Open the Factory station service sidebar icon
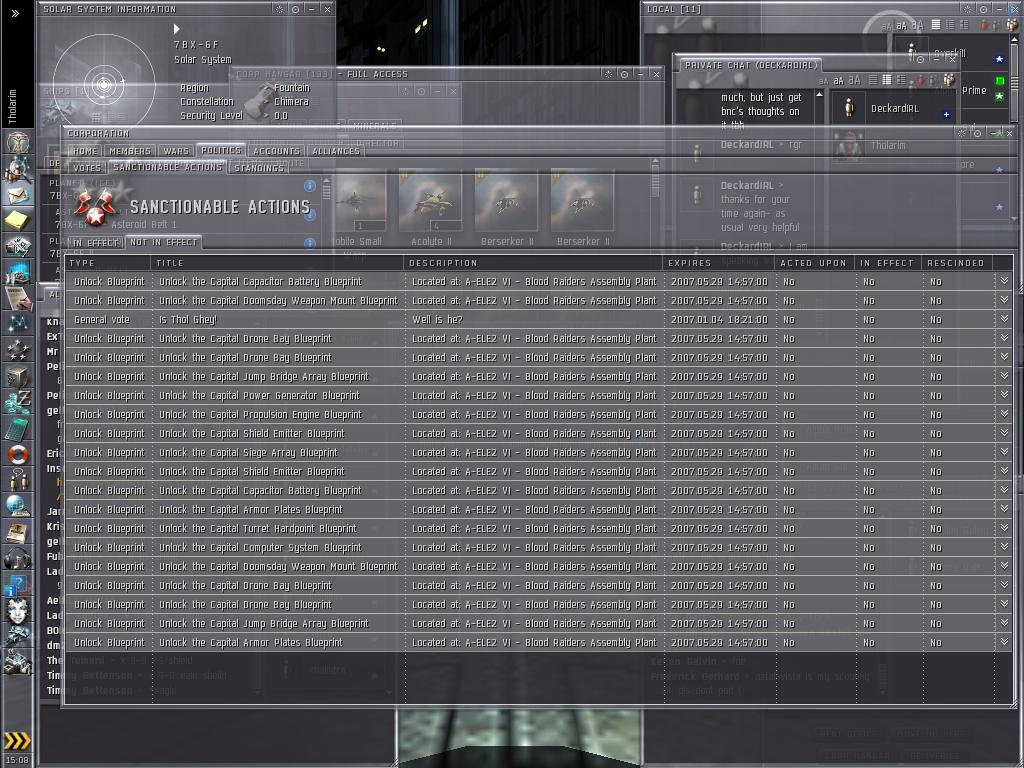 point(18,662)
